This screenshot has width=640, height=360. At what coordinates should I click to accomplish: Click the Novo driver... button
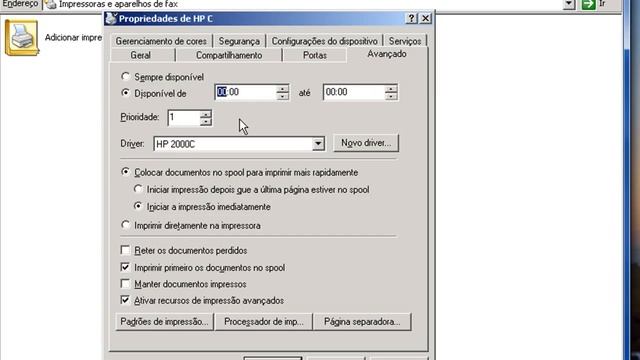coord(366,143)
